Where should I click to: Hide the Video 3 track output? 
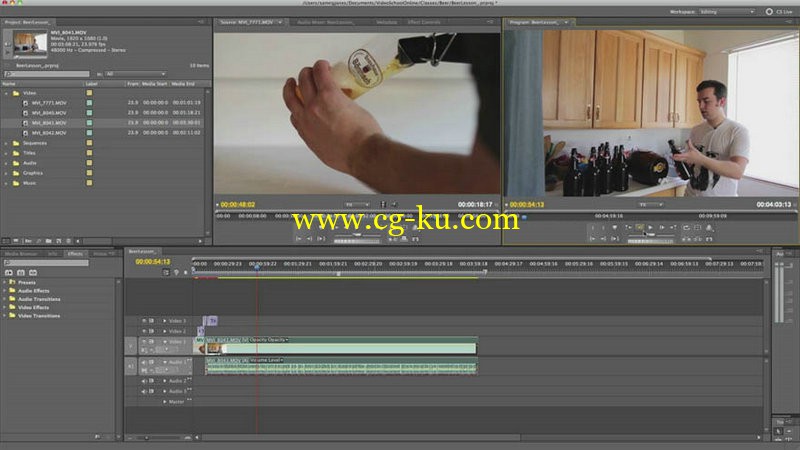pyautogui.click(x=144, y=321)
